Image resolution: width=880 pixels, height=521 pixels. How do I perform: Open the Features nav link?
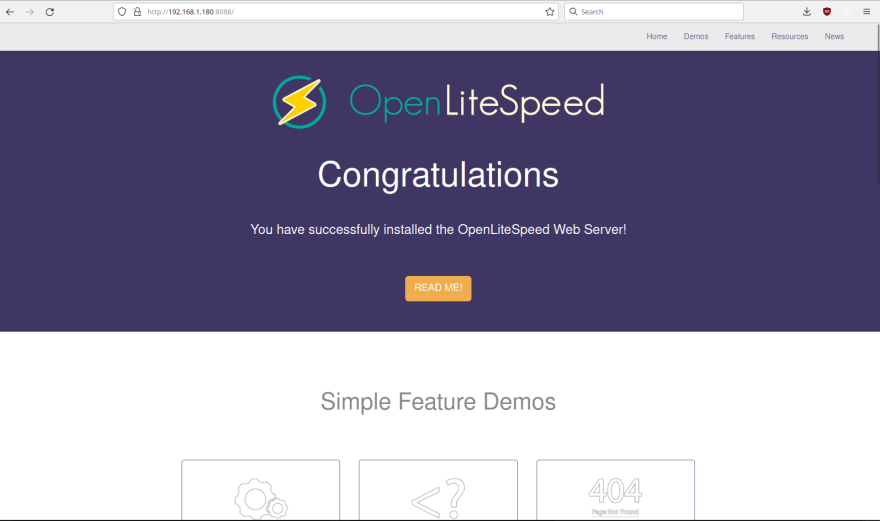740,36
